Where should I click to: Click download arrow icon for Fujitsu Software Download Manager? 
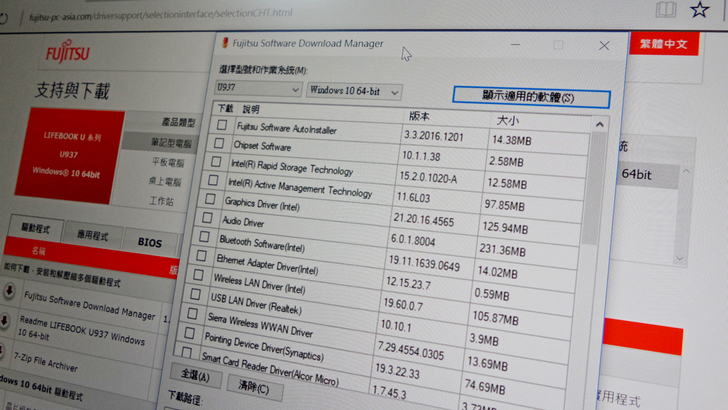(x=9, y=291)
